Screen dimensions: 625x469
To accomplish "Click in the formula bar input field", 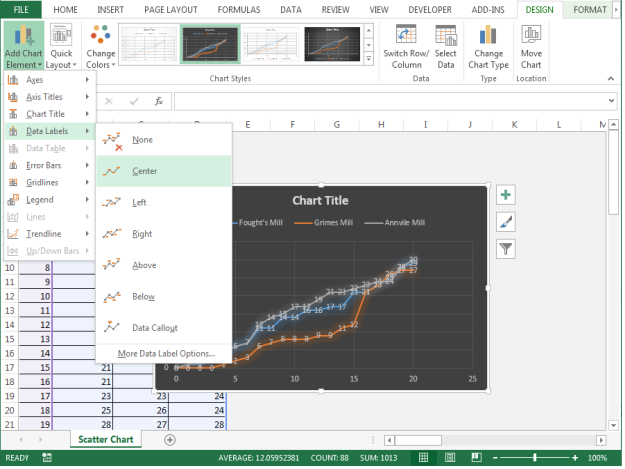I will (x=391, y=101).
